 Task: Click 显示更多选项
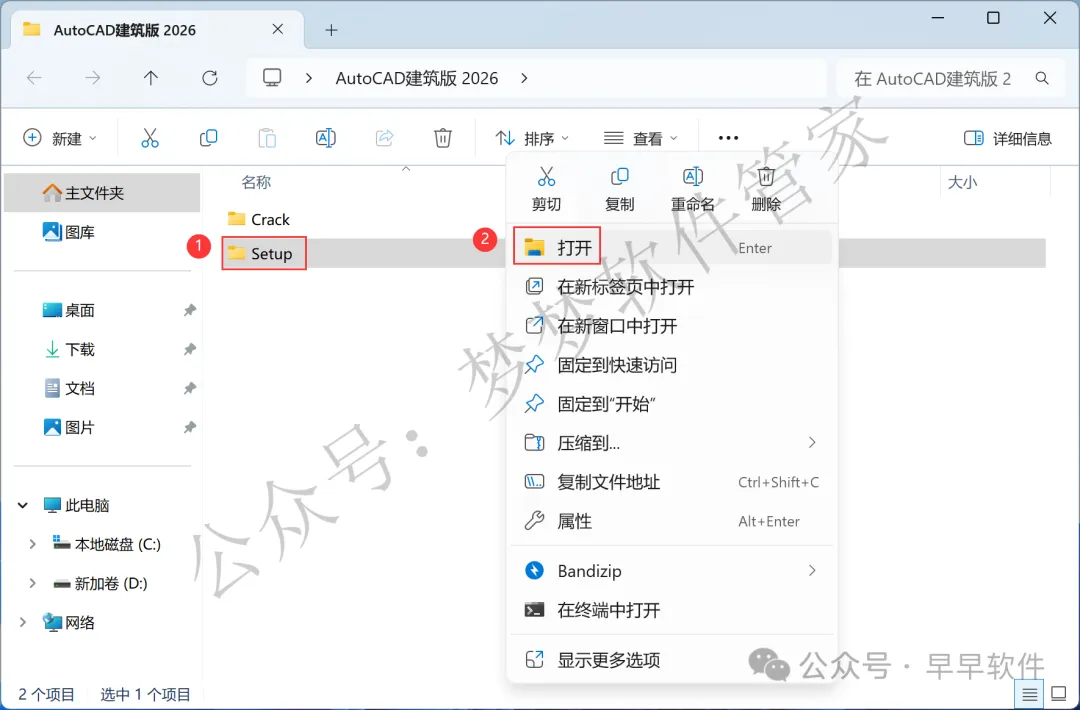pos(672,660)
